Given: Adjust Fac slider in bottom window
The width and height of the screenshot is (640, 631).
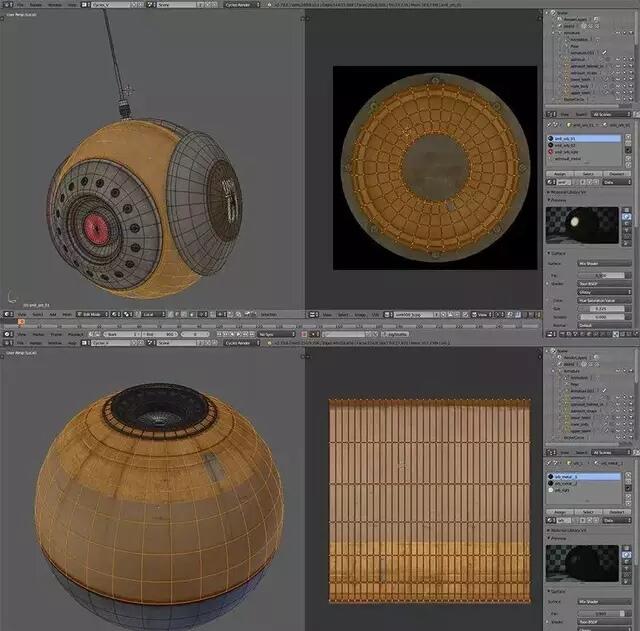Looking at the screenshot, I should point(602,613).
